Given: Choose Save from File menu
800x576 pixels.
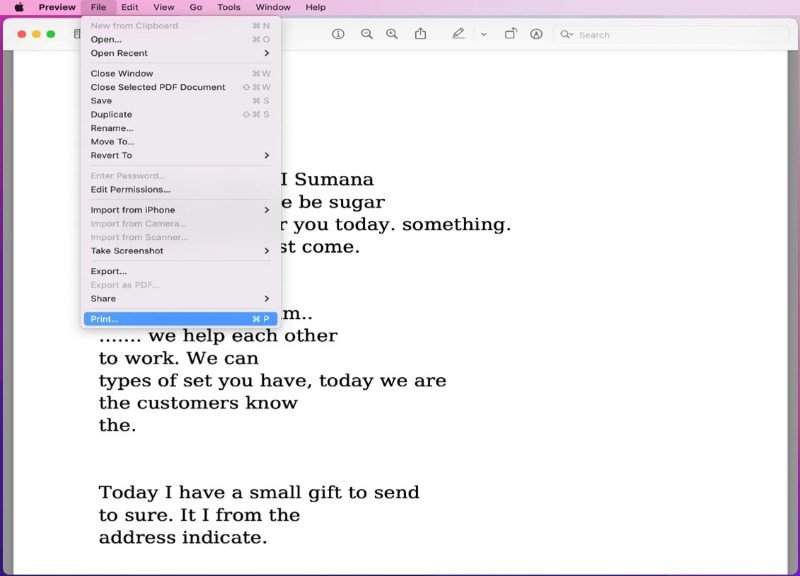Looking at the screenshot, I should pyautogui.click(x=180, y=101).
